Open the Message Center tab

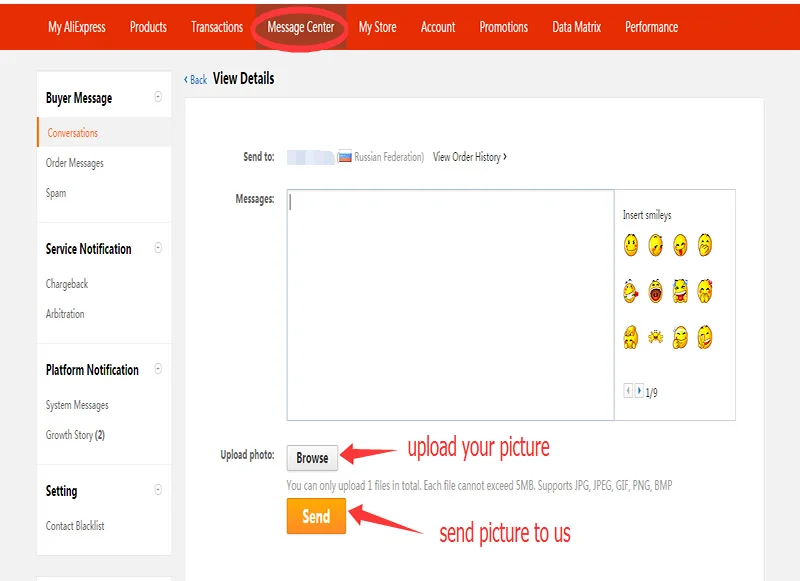tap(301, 27)
